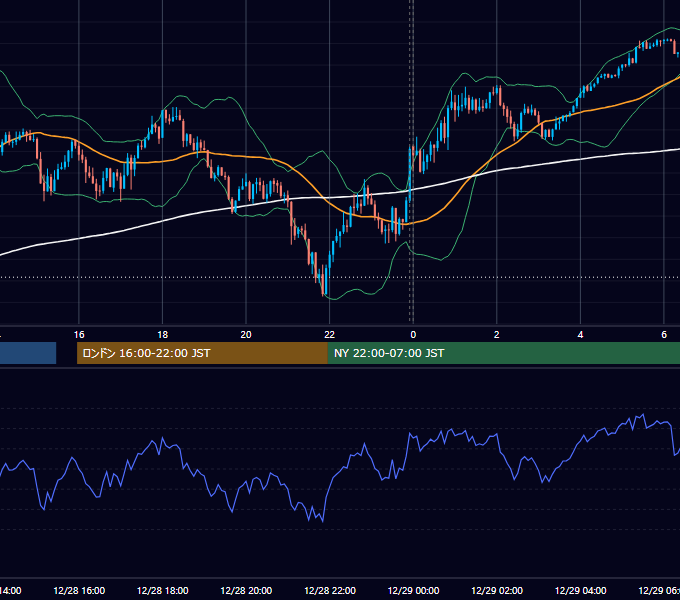This screenshot has height=600, width=680.
Task: Click the 12/29 02:00 date label
Action: coord(497,590)
